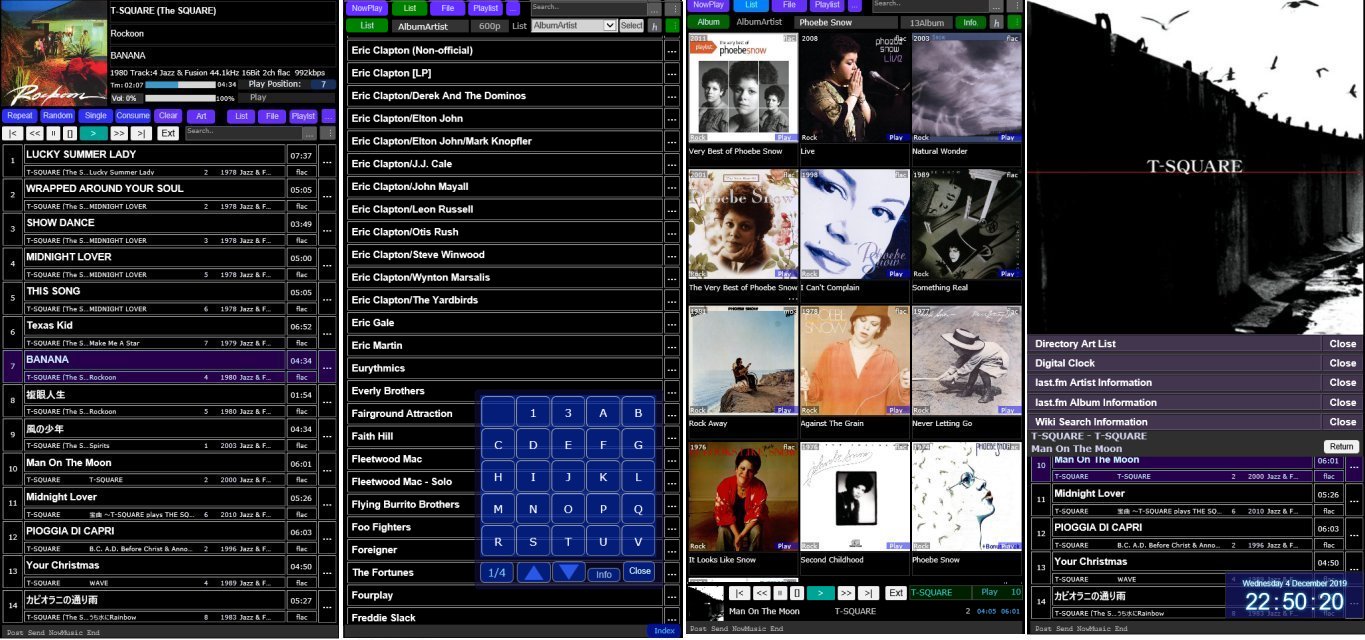The height and width of the screenshot is (640, 1365).
Task: Stop playback with the stop icon
Action: coord(70,133)
